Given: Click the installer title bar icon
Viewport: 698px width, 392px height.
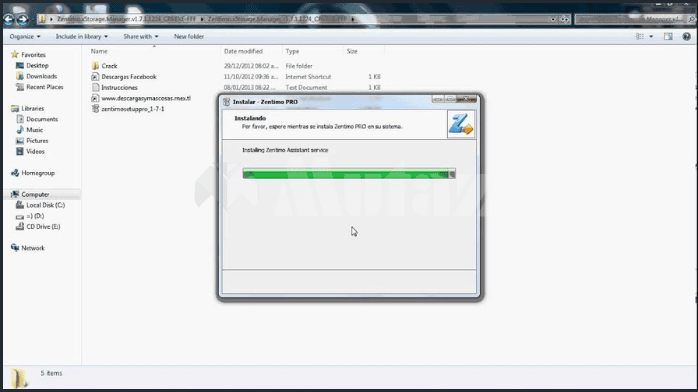Looking at the screenshot, I should point(227,102).
